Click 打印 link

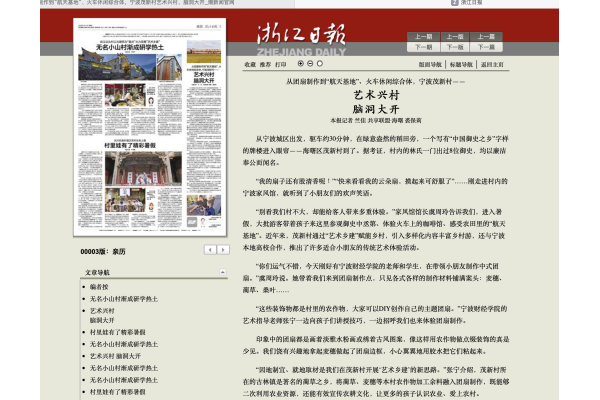click(x=281, y=63)
